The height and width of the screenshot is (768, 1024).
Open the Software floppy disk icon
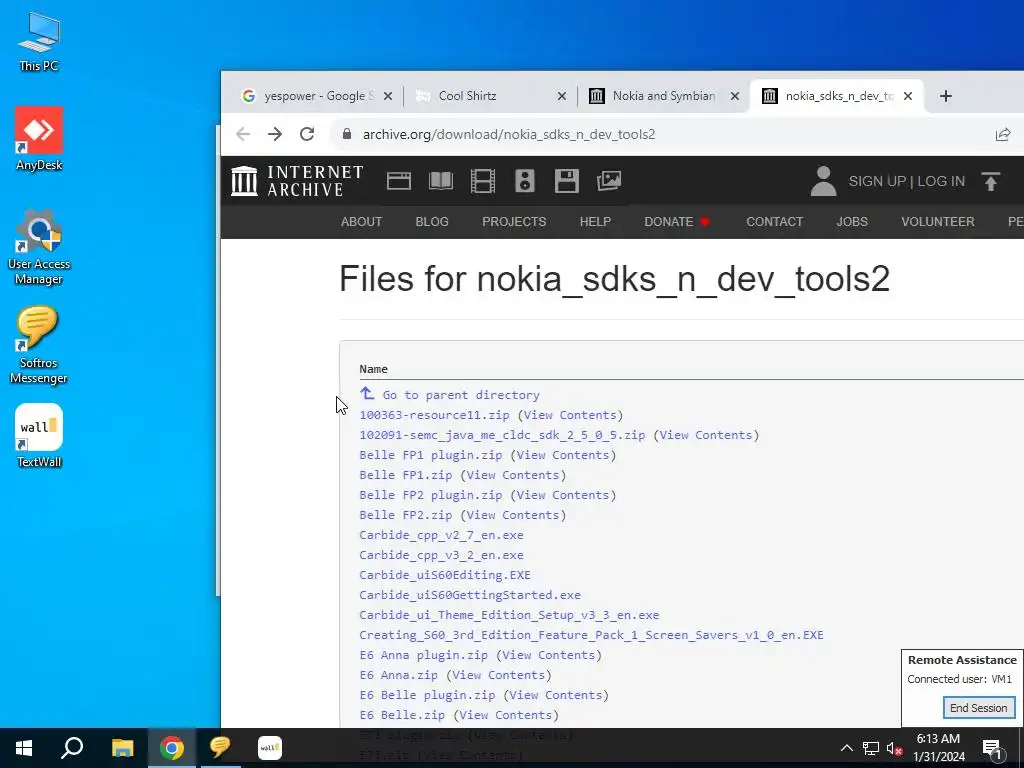pos(567,181)
